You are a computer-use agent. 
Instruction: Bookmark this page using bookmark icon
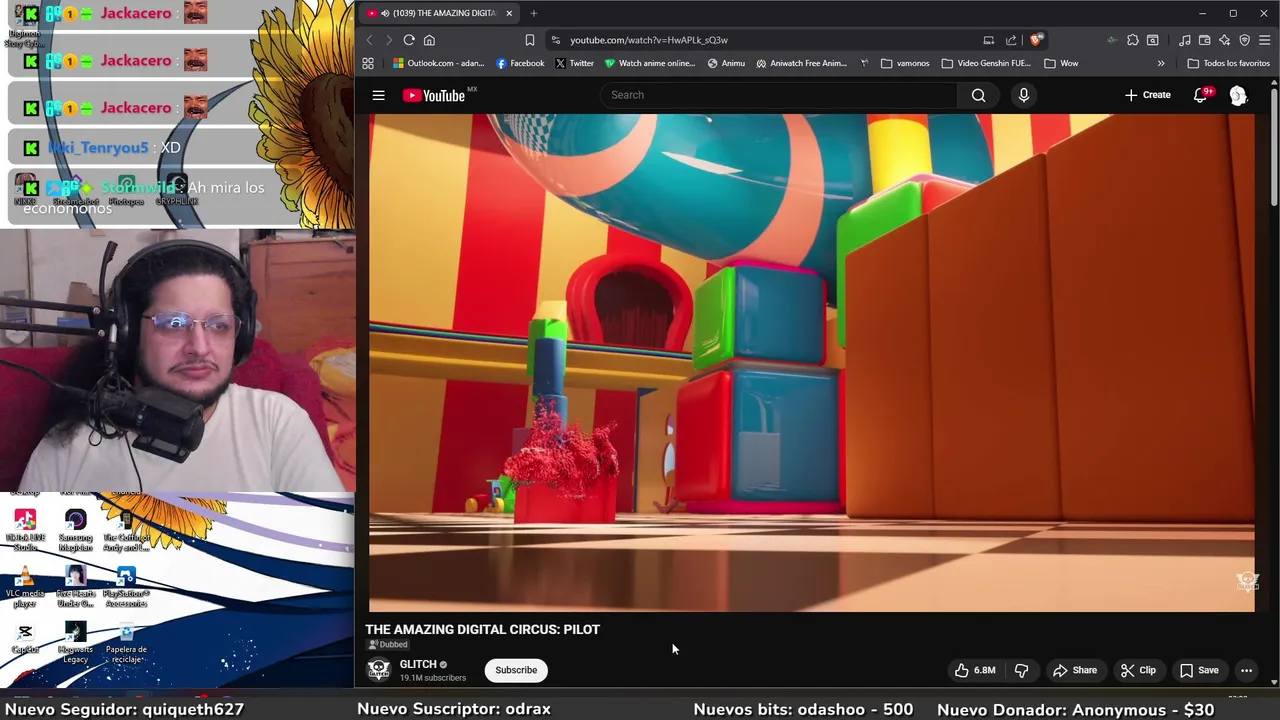pos(530,40)
